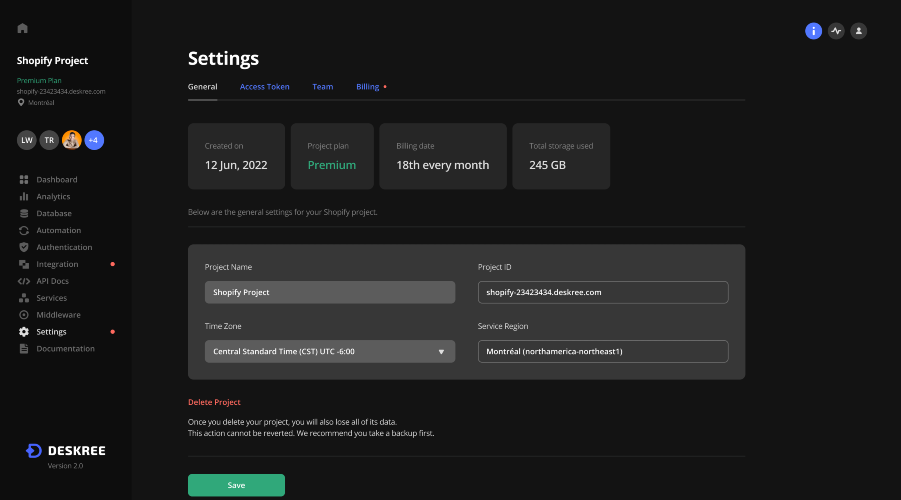Click the activity pulse icon
The height and width of the screenshot is (500, 901).
tap(836, 31)
